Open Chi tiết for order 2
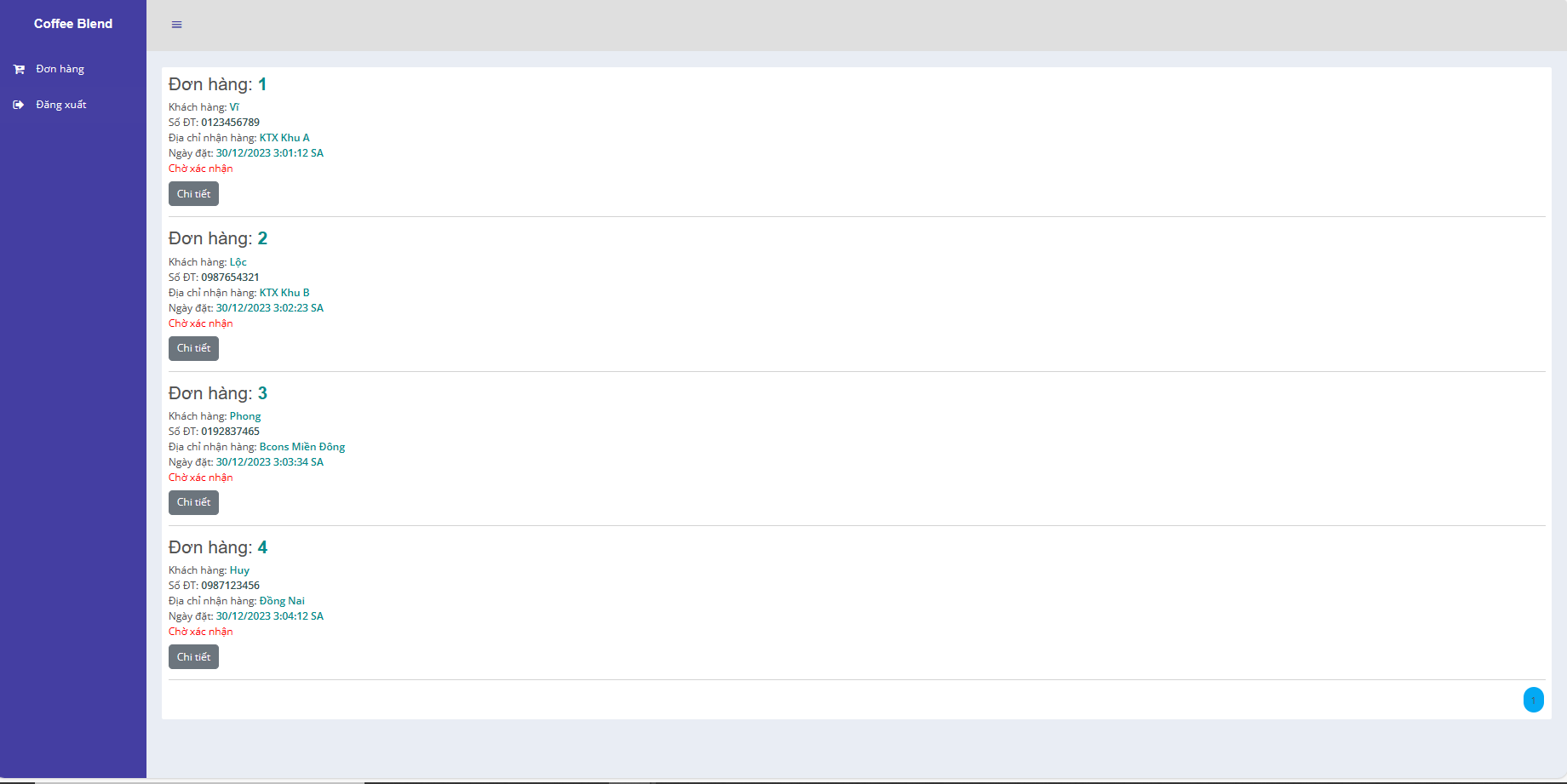The image size is (1567, 784). click(x=193, y=348)
